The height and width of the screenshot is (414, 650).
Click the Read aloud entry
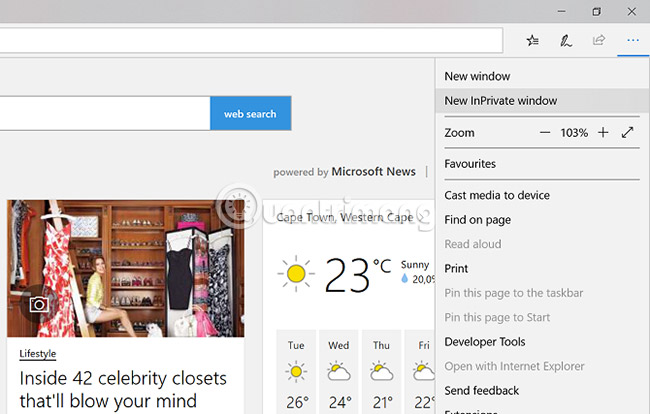(543, 244)
